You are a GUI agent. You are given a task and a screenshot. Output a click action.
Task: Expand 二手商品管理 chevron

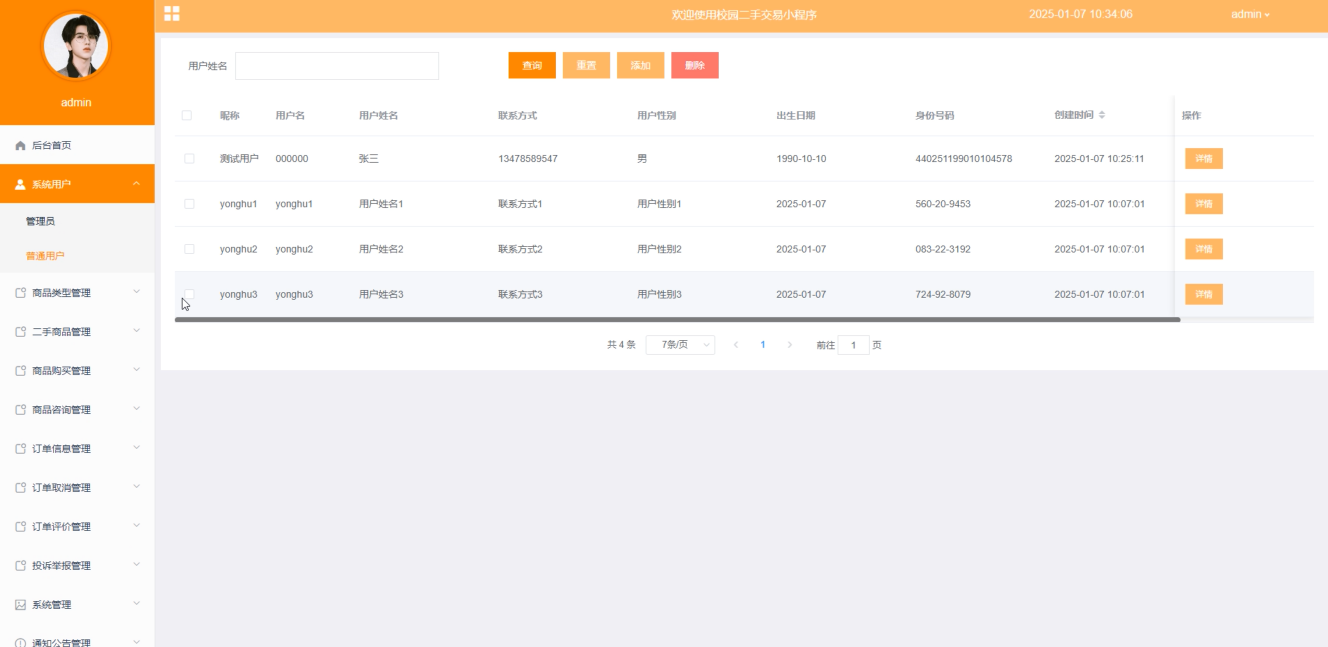click(x=137, y=331)
